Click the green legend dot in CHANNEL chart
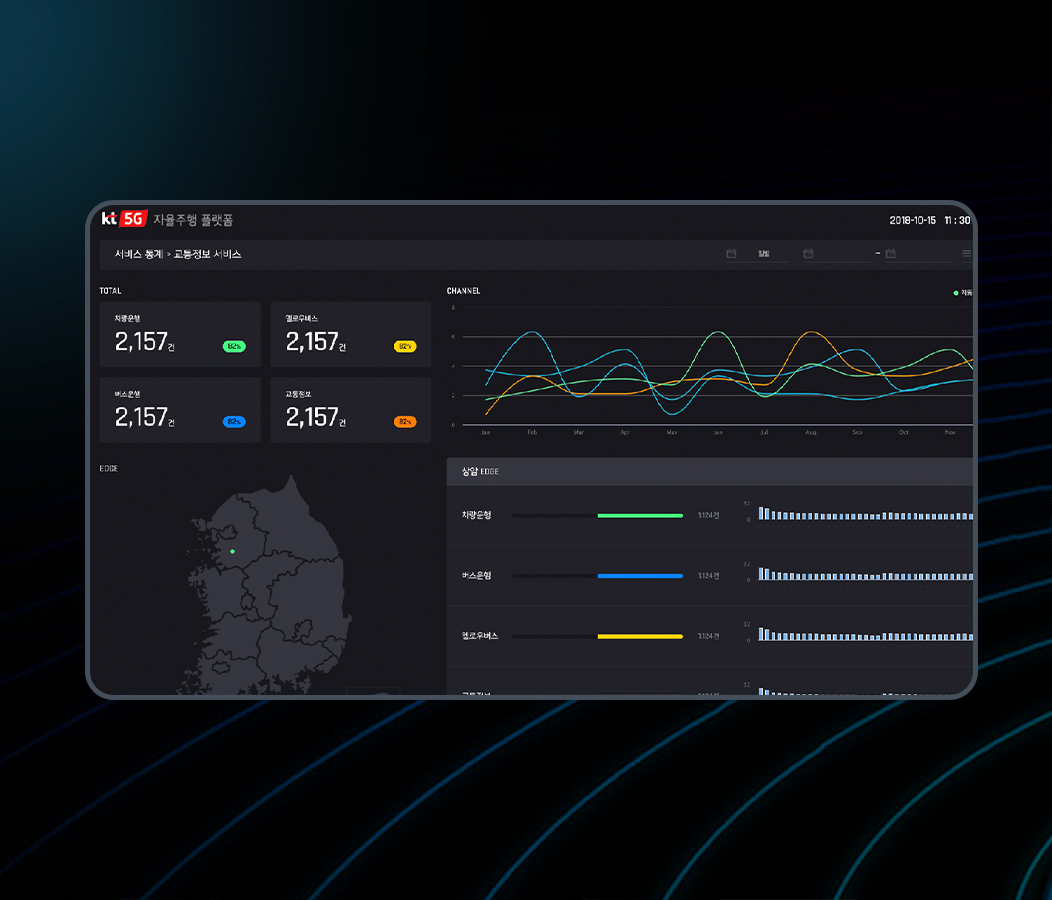 [956, 293]
